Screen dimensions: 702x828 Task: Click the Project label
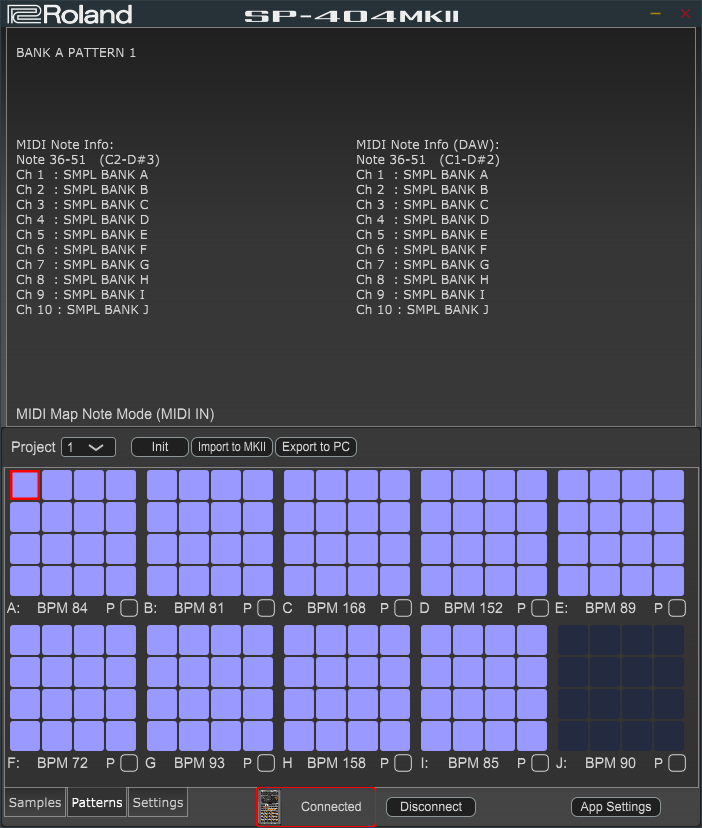pyautogui.click(x=33, y=447)
